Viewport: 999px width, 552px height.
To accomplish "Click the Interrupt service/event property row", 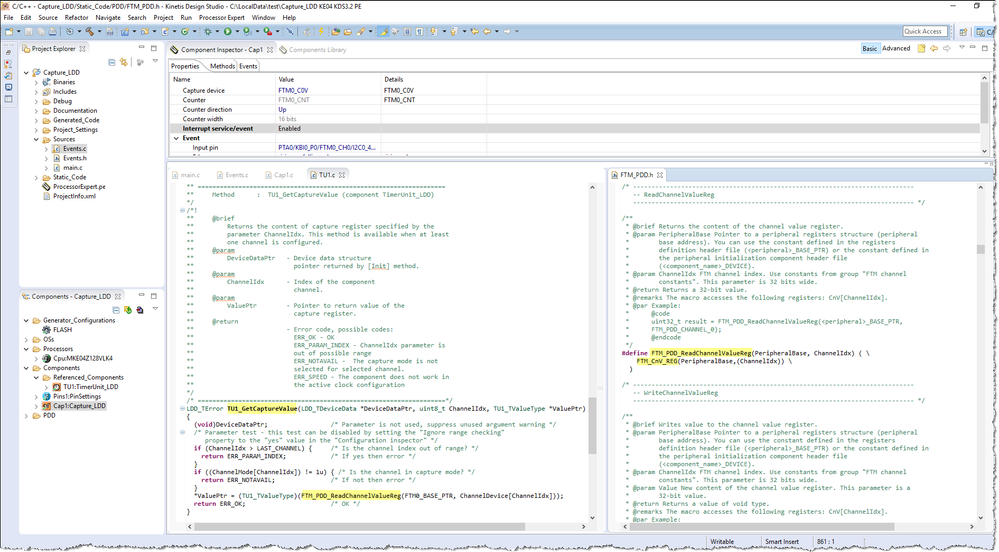I will (x=574, y=129).
